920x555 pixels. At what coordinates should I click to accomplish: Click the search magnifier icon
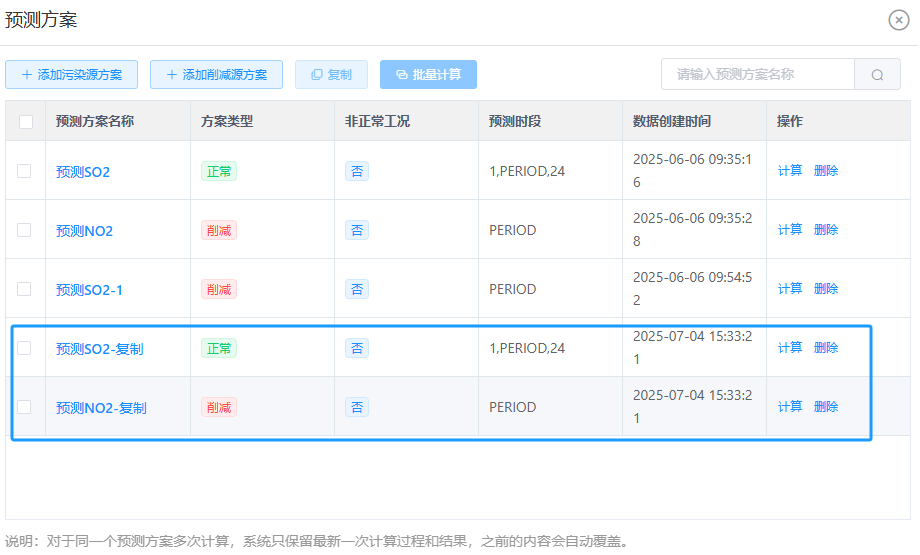point(877,75)
